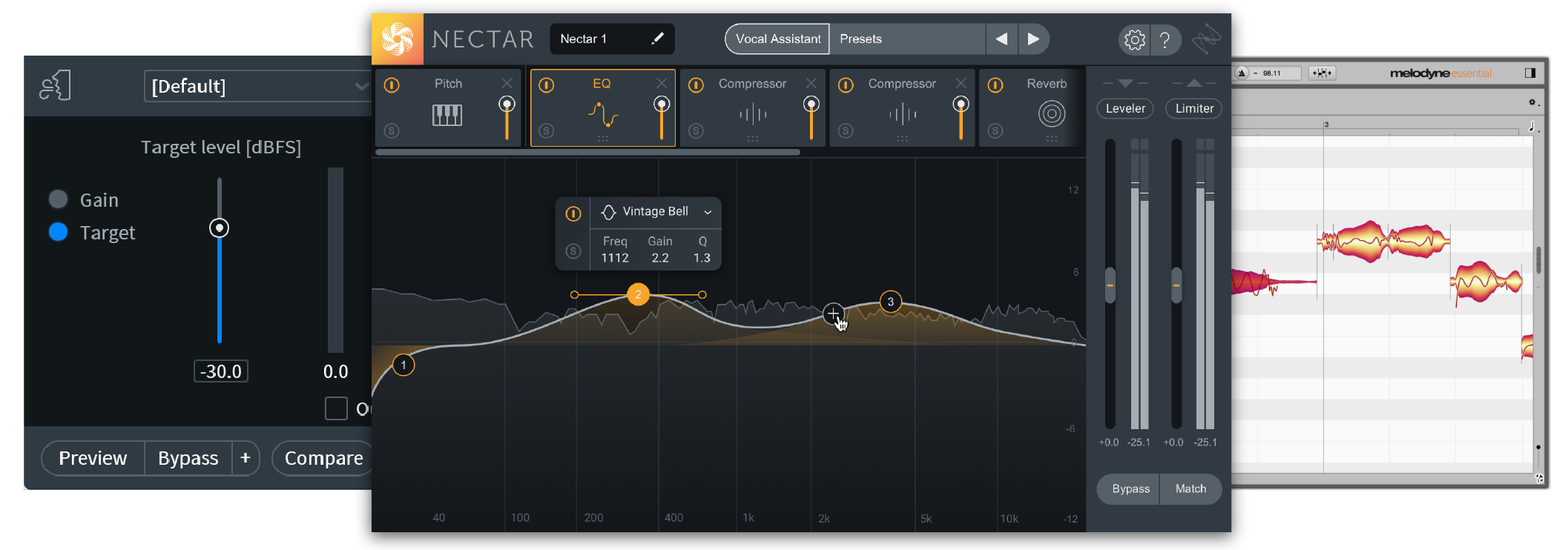Click the Nectar 1 preset name field
This screenshot has width=1568, height=550.
click(x=612, y=39)
